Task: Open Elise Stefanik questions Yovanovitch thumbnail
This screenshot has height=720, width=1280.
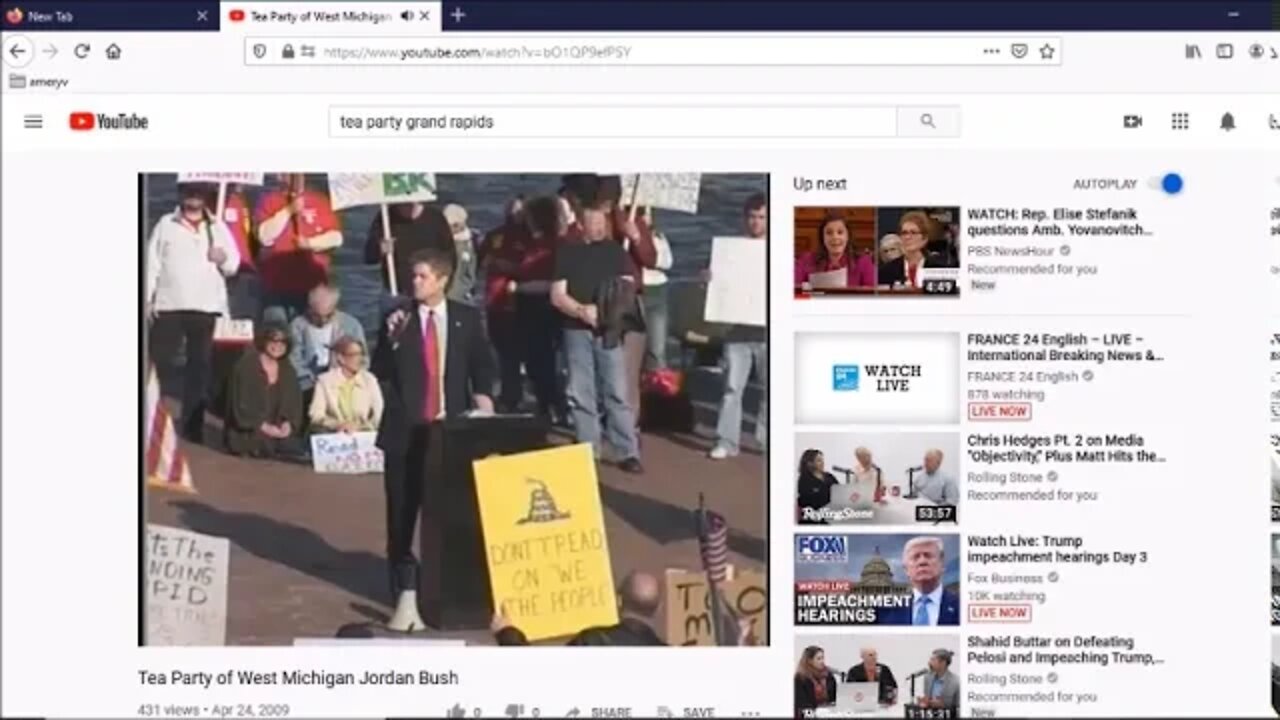Action: 877,252
